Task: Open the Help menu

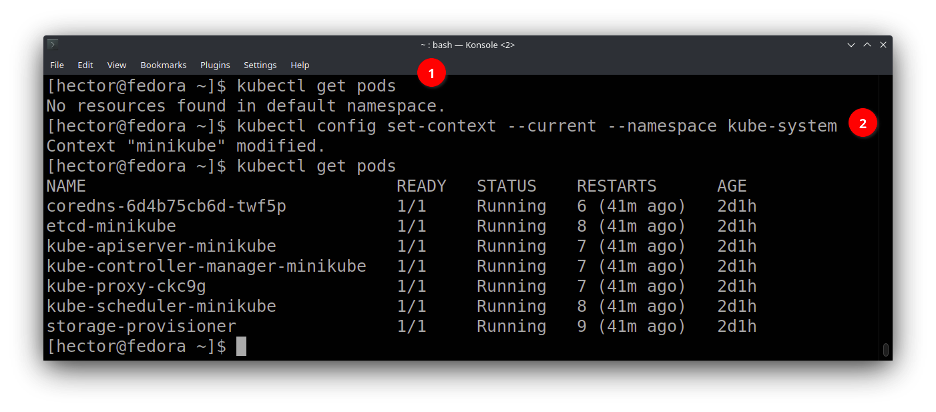Action: (300, 65)
